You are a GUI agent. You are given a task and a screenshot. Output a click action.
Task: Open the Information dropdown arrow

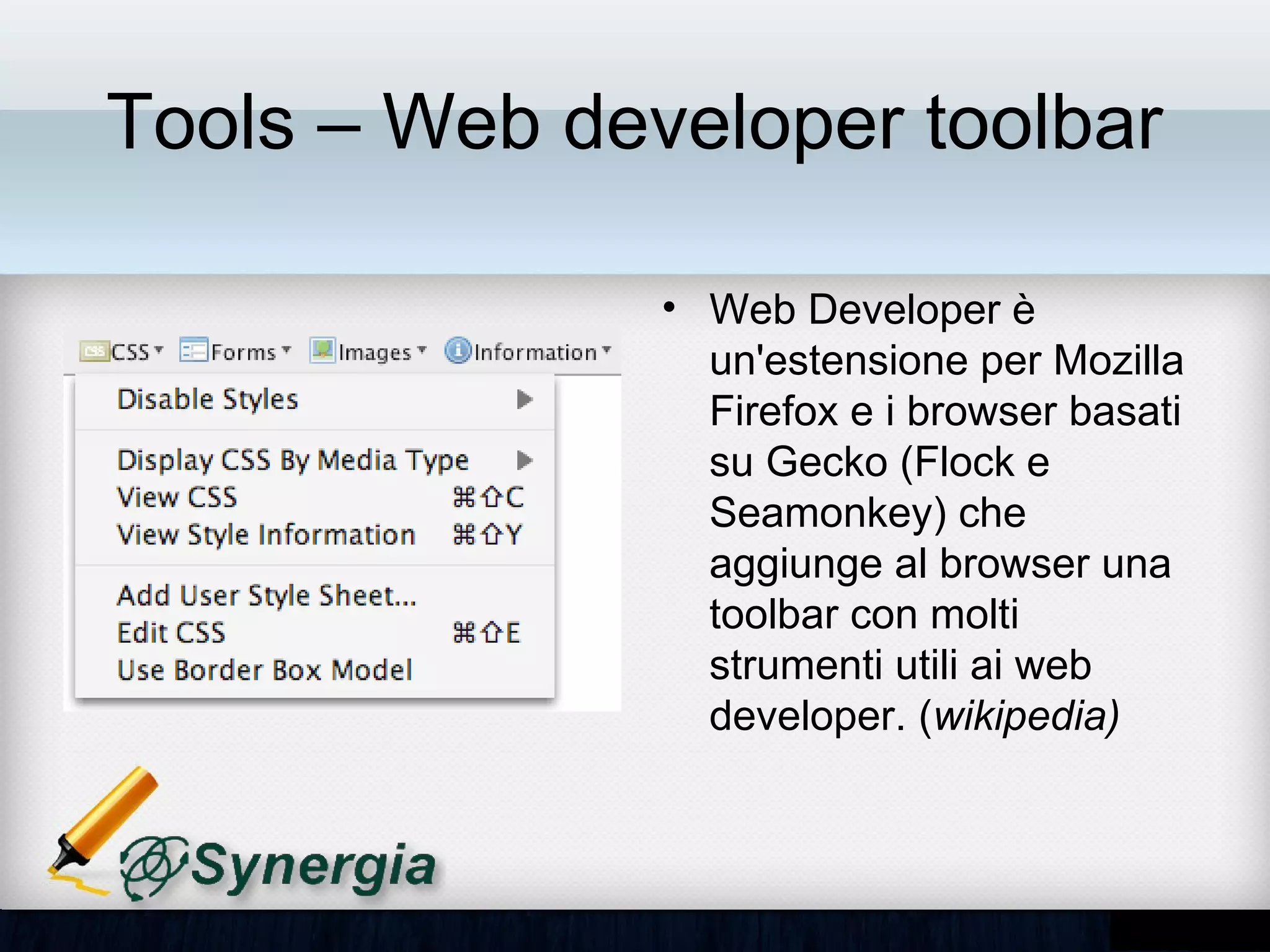point(606,350)
